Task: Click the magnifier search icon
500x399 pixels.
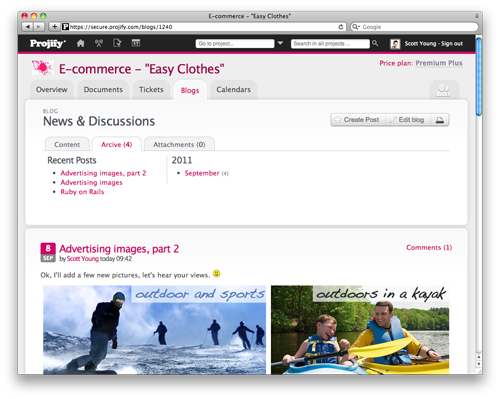Action: point(375,43)
